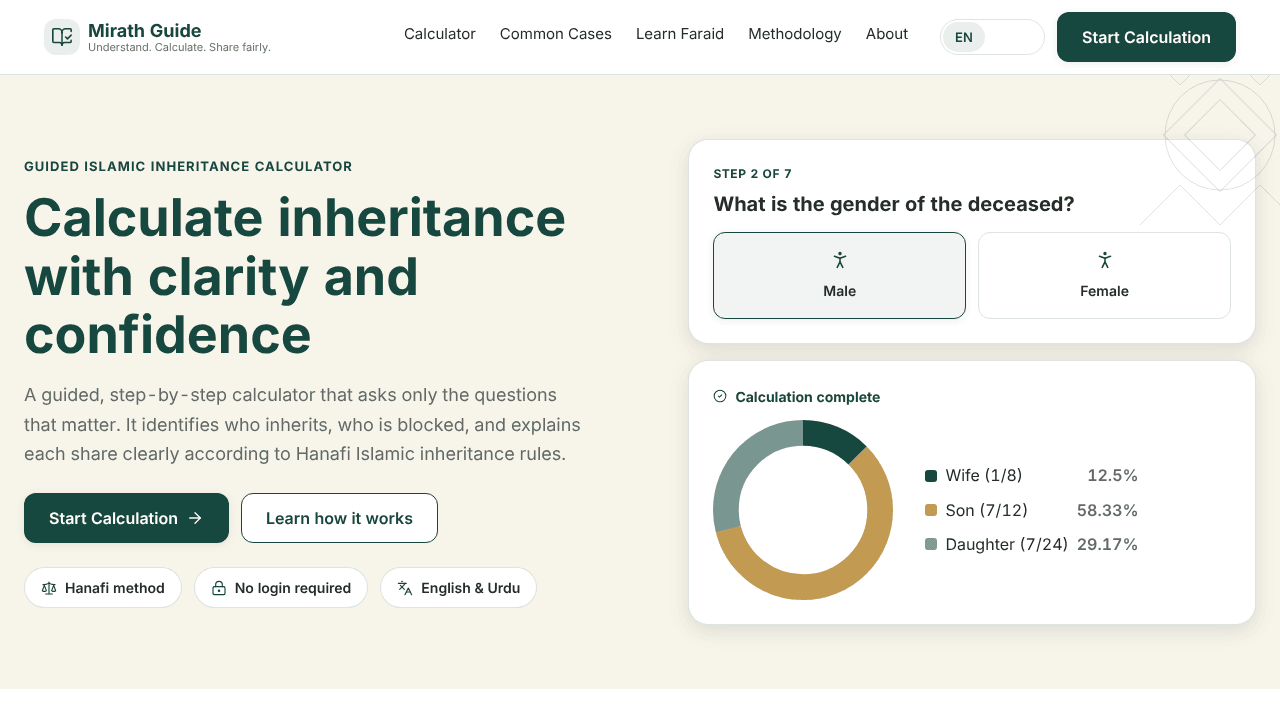Open the Calculator nav item
The height and width of the screenshot is (720, 1280).
(x=440, y=34)
